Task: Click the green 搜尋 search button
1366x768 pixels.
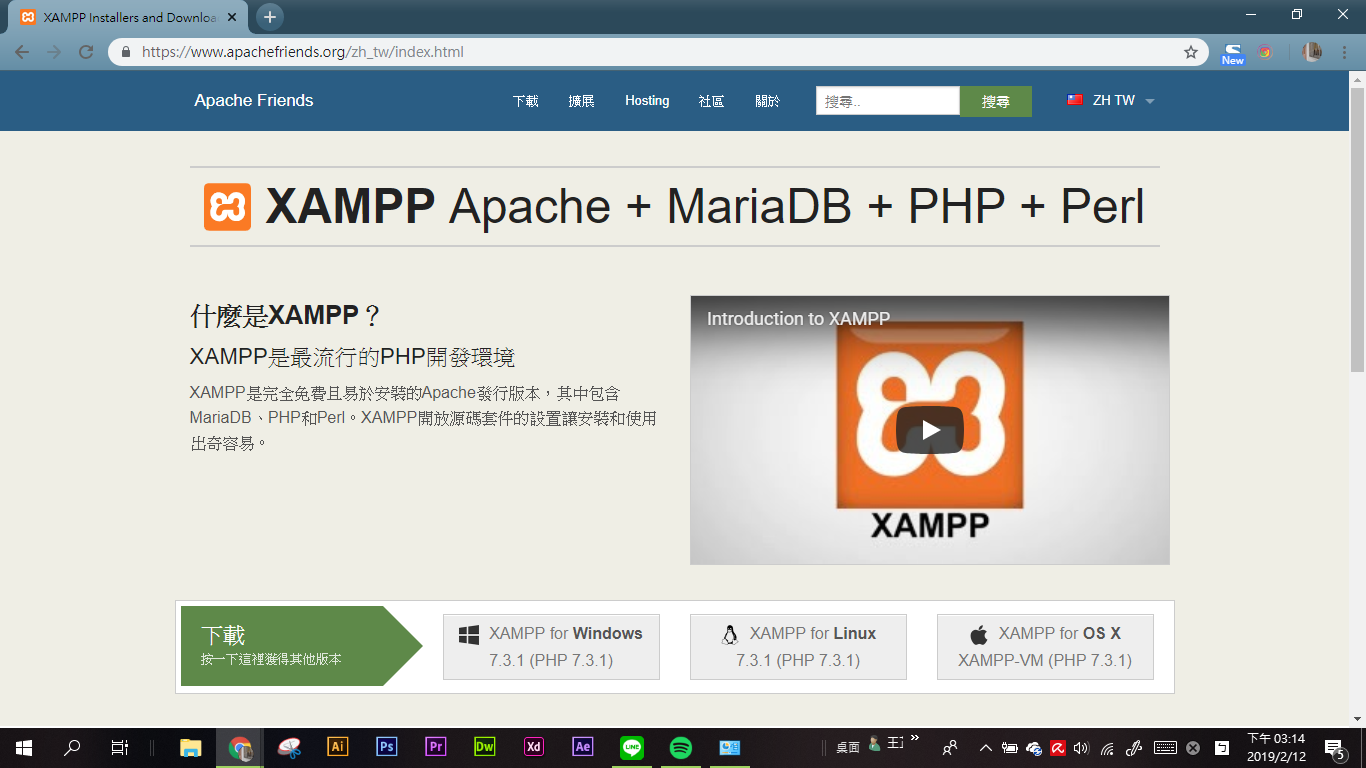Action: click(995, 101)
